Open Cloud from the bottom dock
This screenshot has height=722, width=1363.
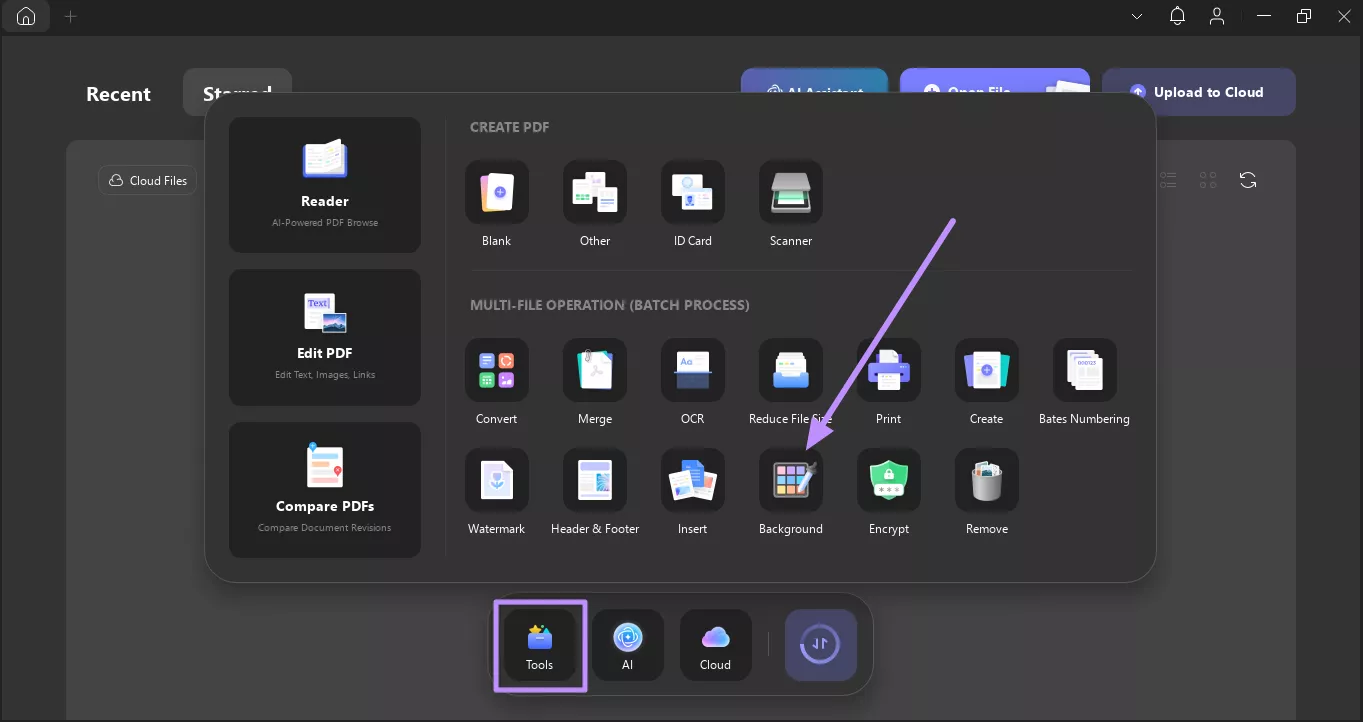(716, 645)
